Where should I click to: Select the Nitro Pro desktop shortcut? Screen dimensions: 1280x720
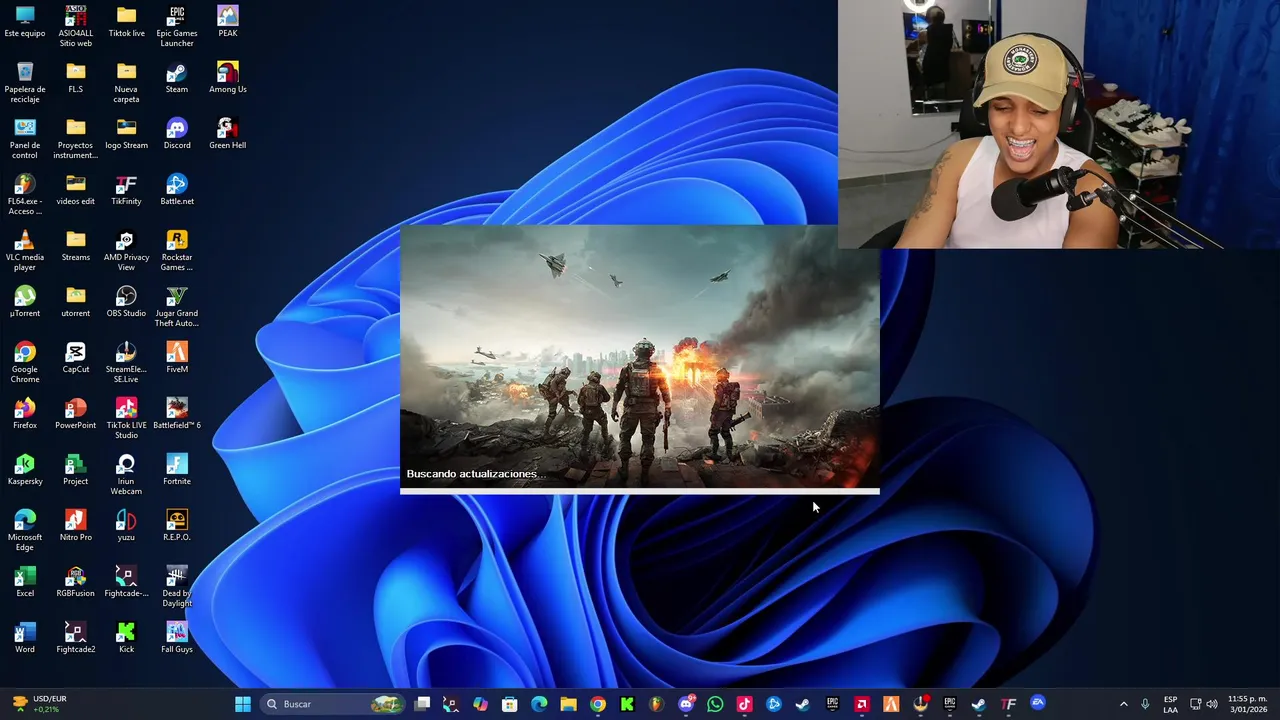click(76, 526)
